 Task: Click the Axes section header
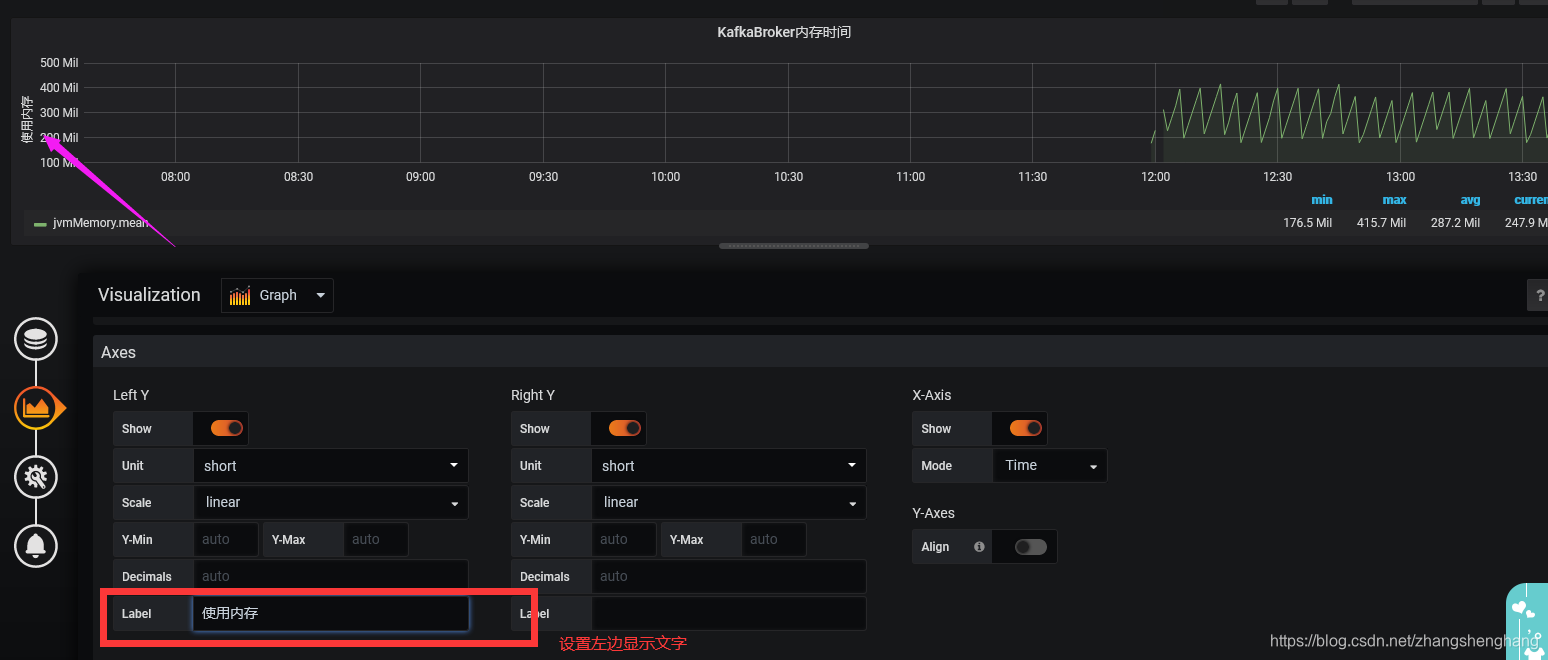(820, 352)
